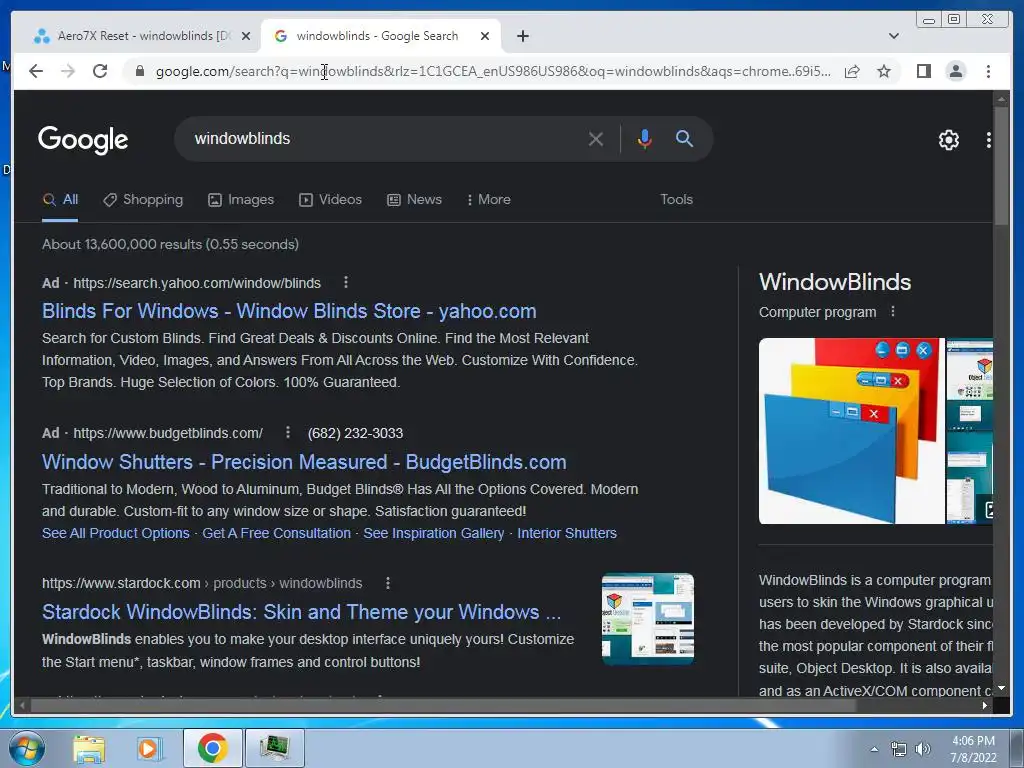Open budgetblinds ad options three-dot menu
This screenshot has height=768, width=1024.
(x=288, y=432)
